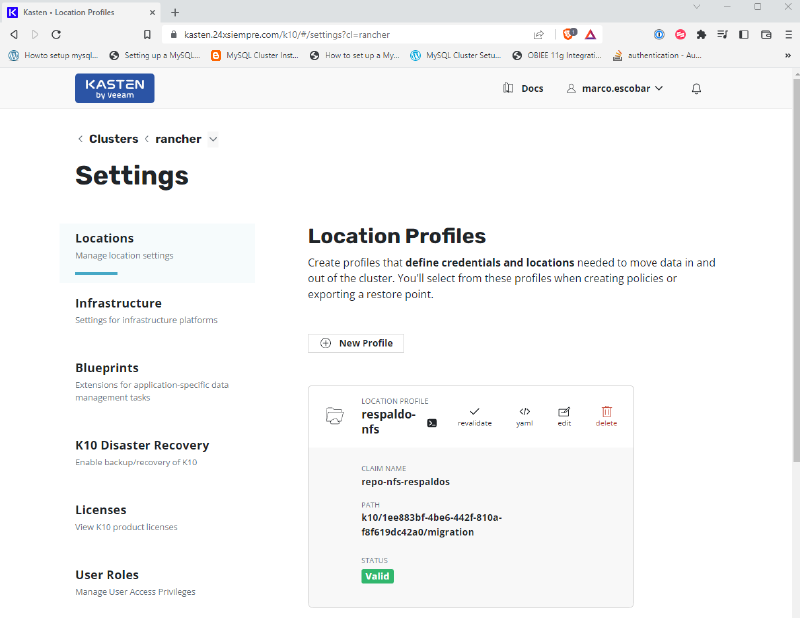Open the 'authentication - Au...' bookmark
The height and width of the screenshot is (618, 800).
[657, 55]
